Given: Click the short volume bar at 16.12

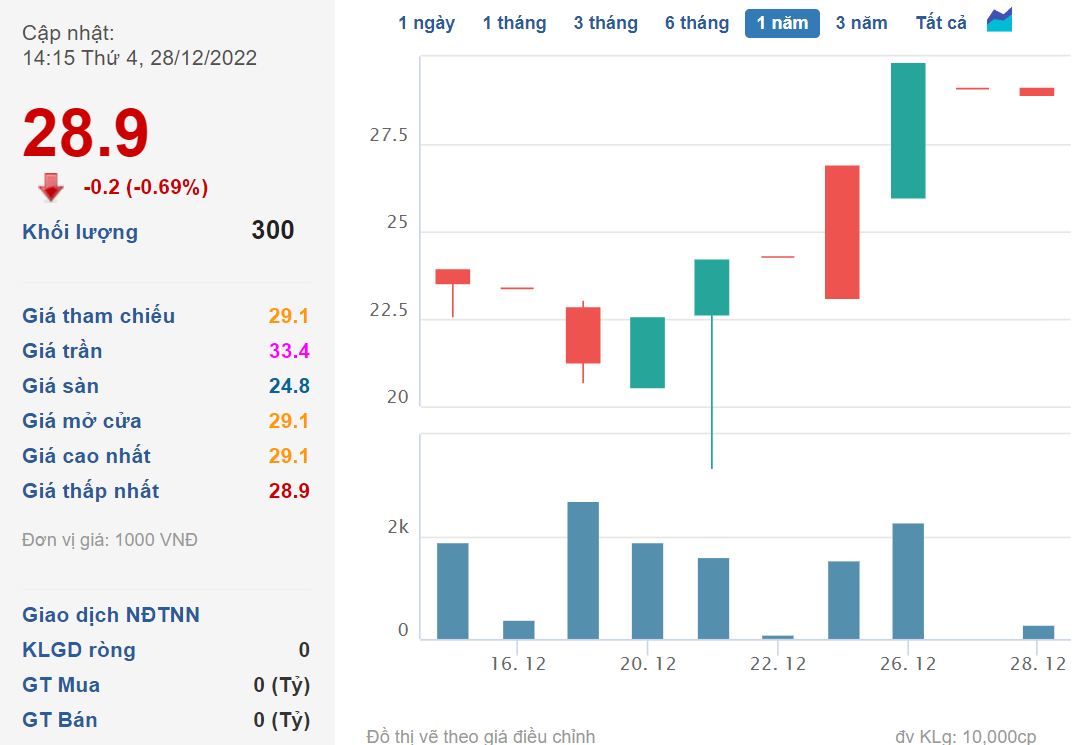Looking at the screenshot, I should pyautogui.click(x=518, y=629).
